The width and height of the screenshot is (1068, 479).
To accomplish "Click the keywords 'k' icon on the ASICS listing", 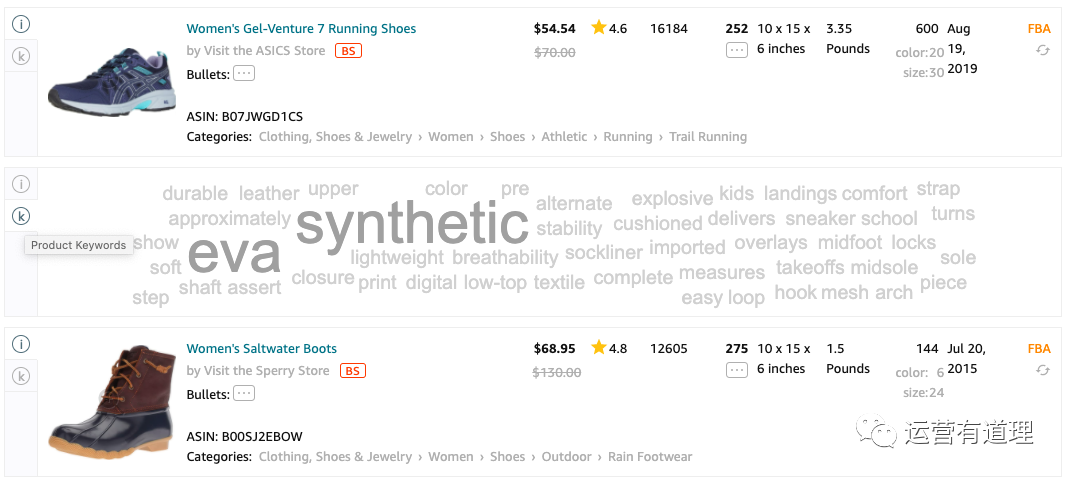I will [x=21, y=57].
